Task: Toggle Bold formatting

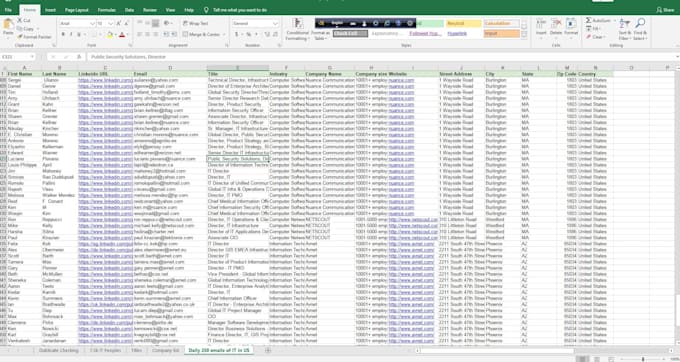Action: (63, 34)
